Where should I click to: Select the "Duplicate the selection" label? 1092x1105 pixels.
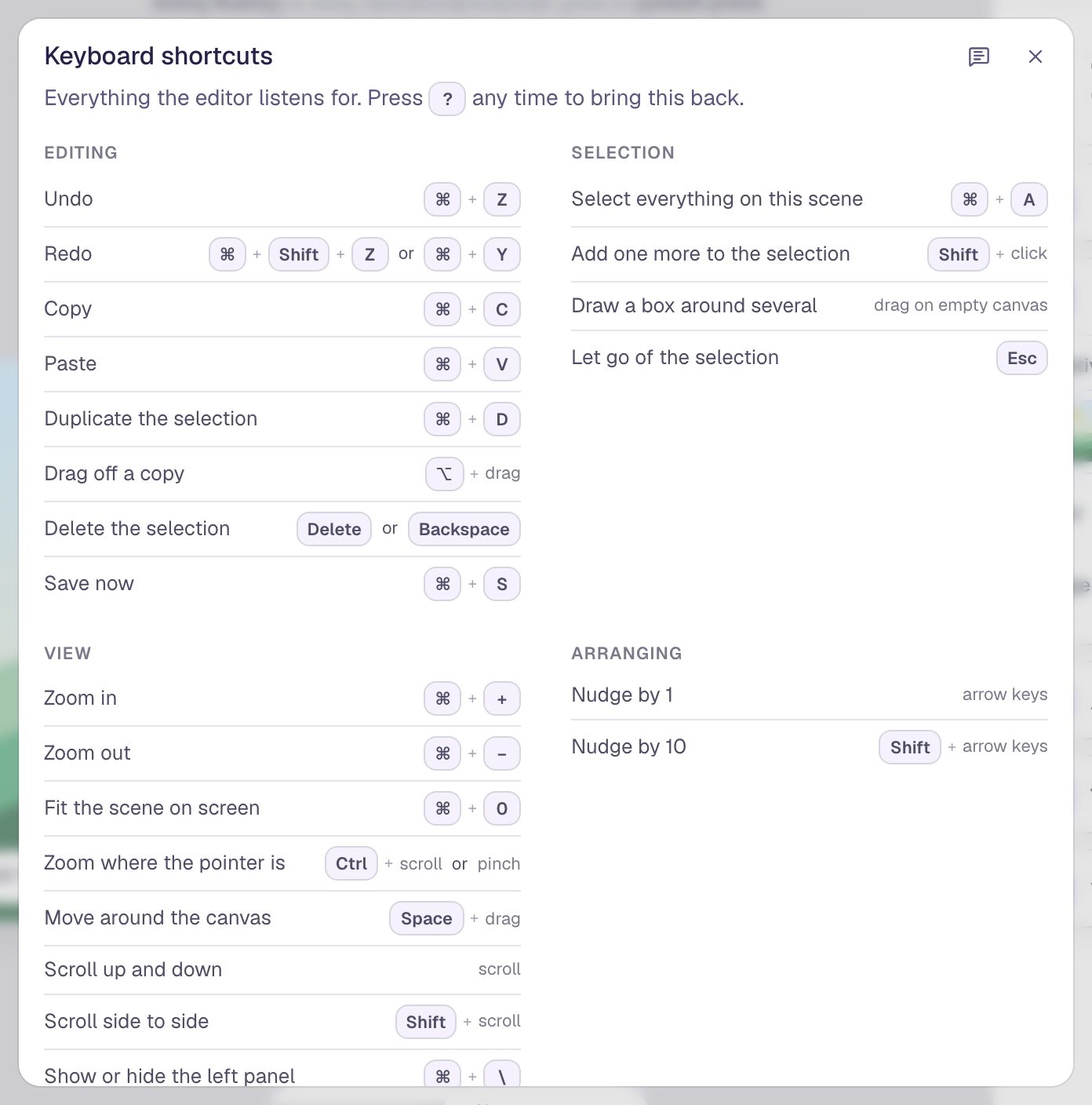[151, 418]
